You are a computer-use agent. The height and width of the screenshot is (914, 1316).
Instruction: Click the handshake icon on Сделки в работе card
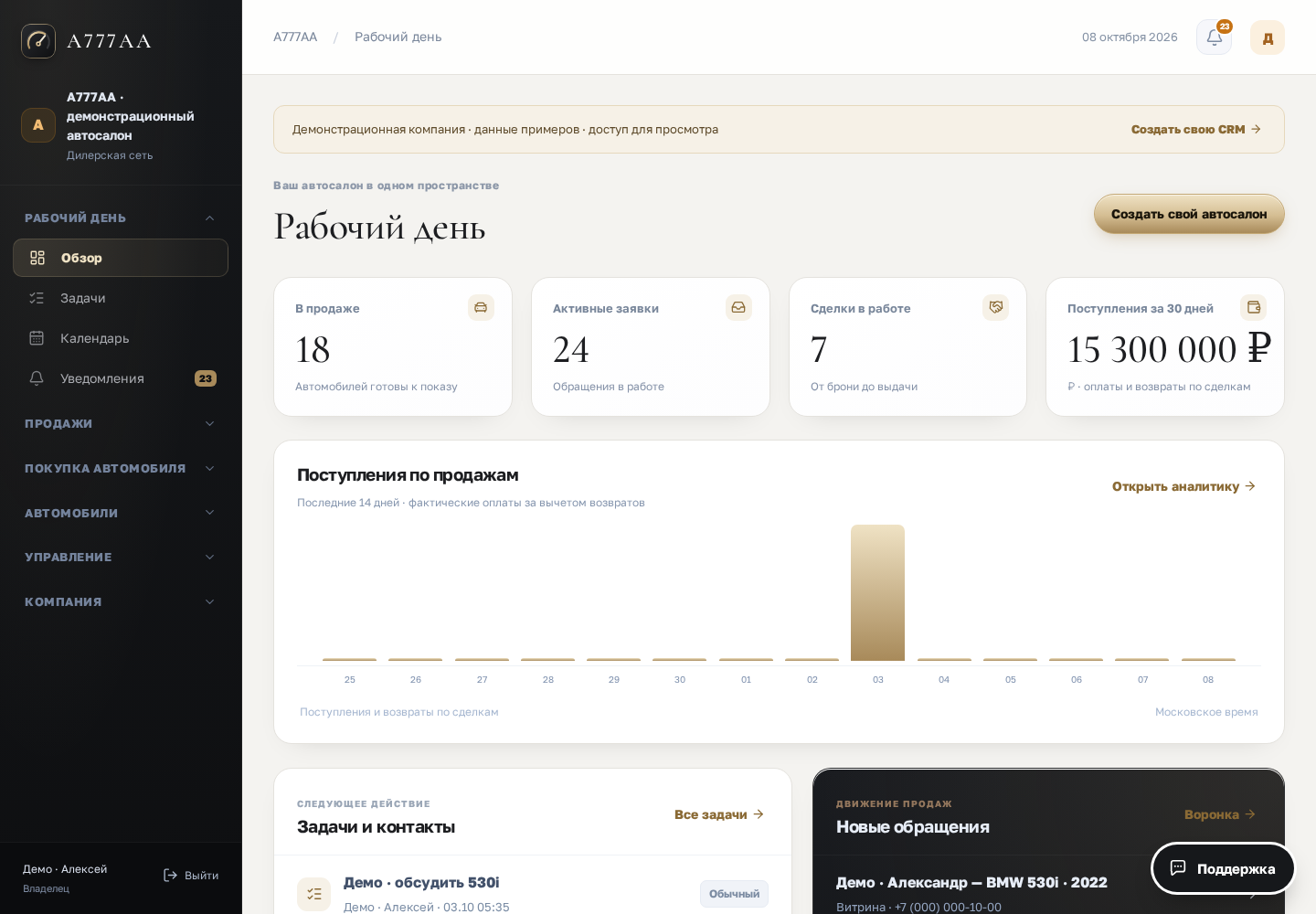point(996,308)
